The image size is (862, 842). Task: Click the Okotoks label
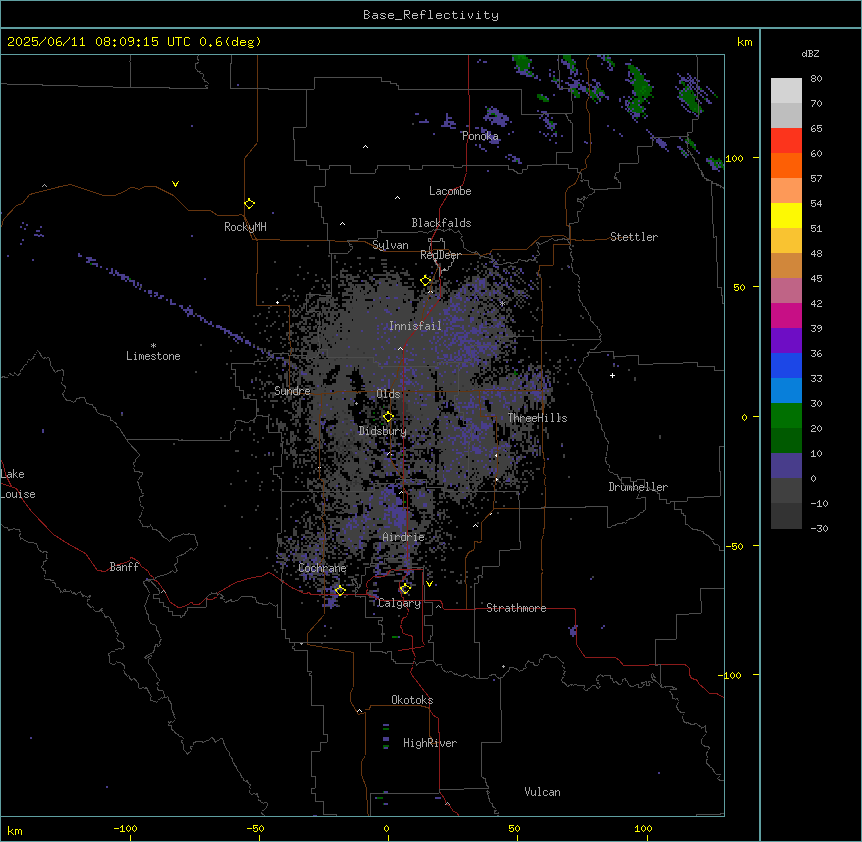point(412,700)
